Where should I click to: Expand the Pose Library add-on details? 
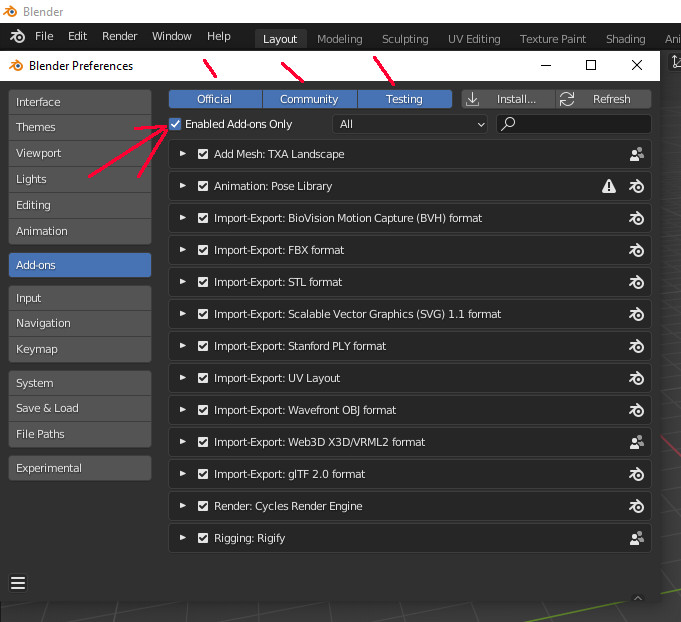(x=183, y=186)
